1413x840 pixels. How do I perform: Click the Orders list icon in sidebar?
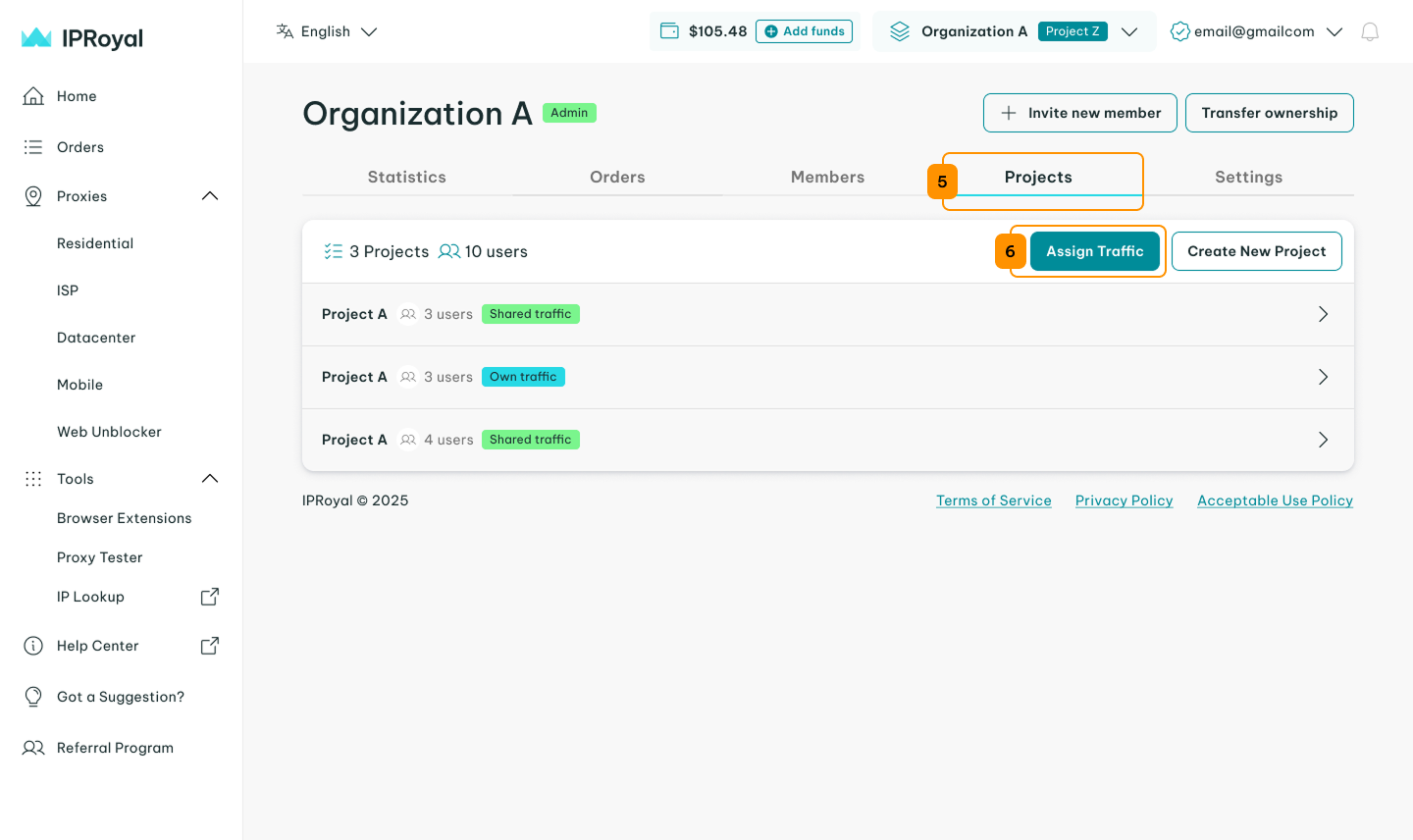click(x=33, y=147)
